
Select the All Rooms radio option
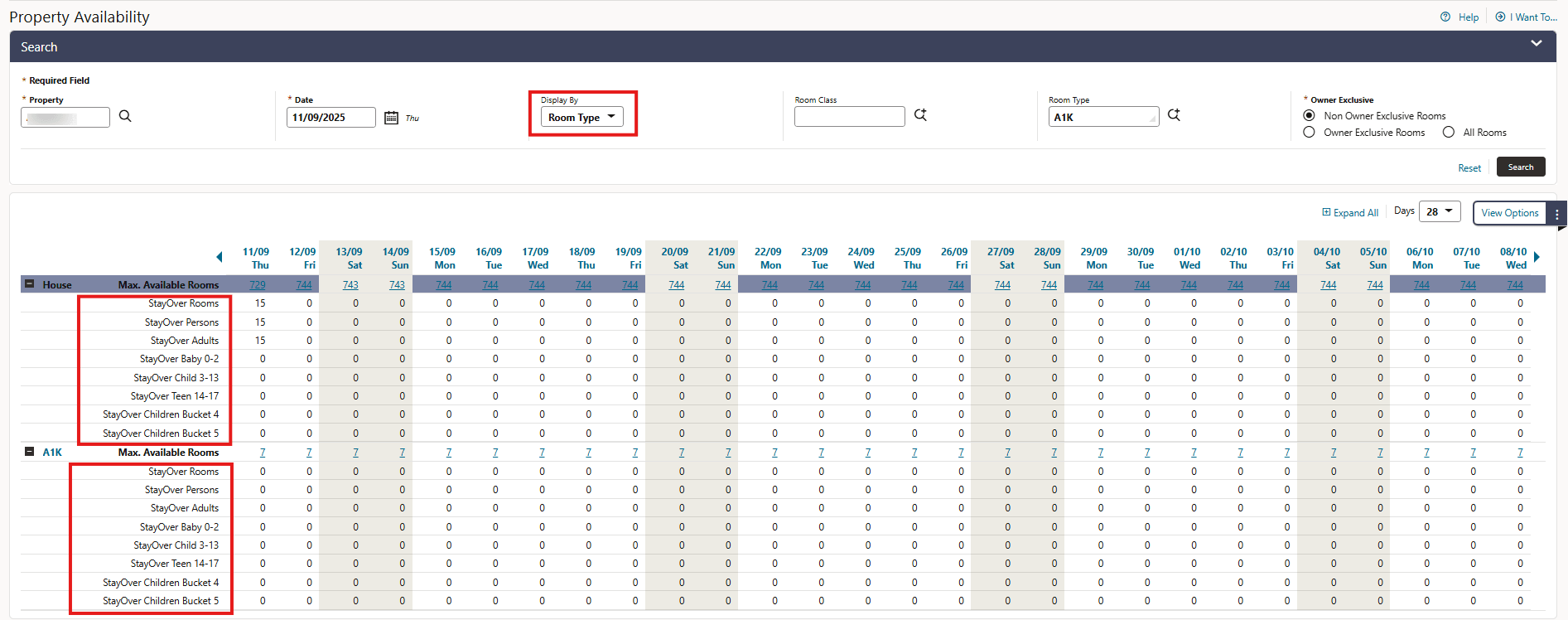(1448, 132)
